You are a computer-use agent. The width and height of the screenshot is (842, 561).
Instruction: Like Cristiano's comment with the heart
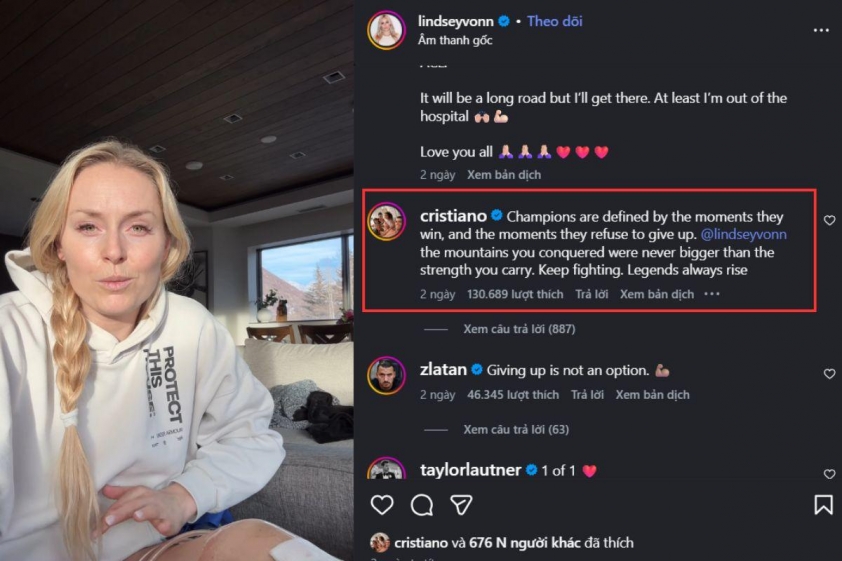(829, 220)
